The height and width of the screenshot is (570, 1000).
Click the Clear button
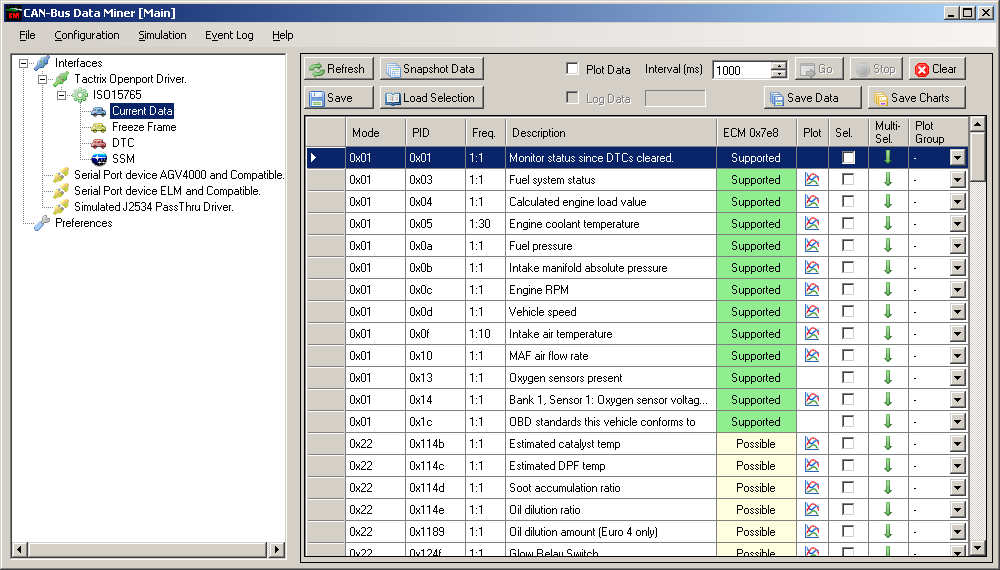[x=937, y=69]
